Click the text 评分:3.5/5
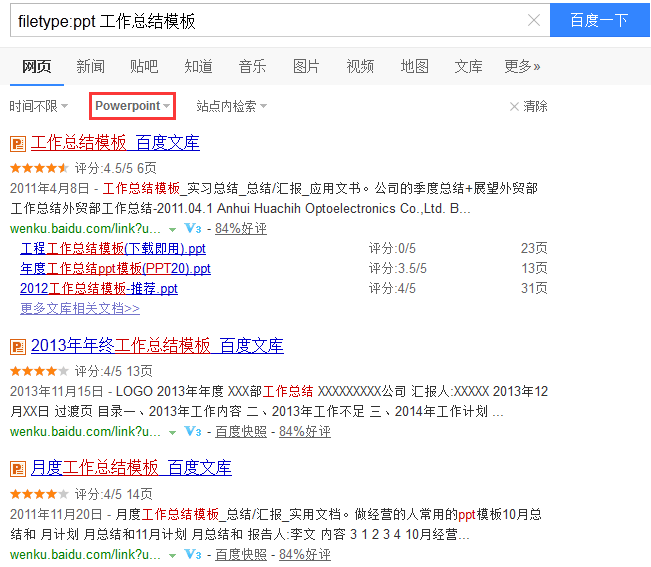This screenshot has height=567, width=651. [x=397, y=269]
